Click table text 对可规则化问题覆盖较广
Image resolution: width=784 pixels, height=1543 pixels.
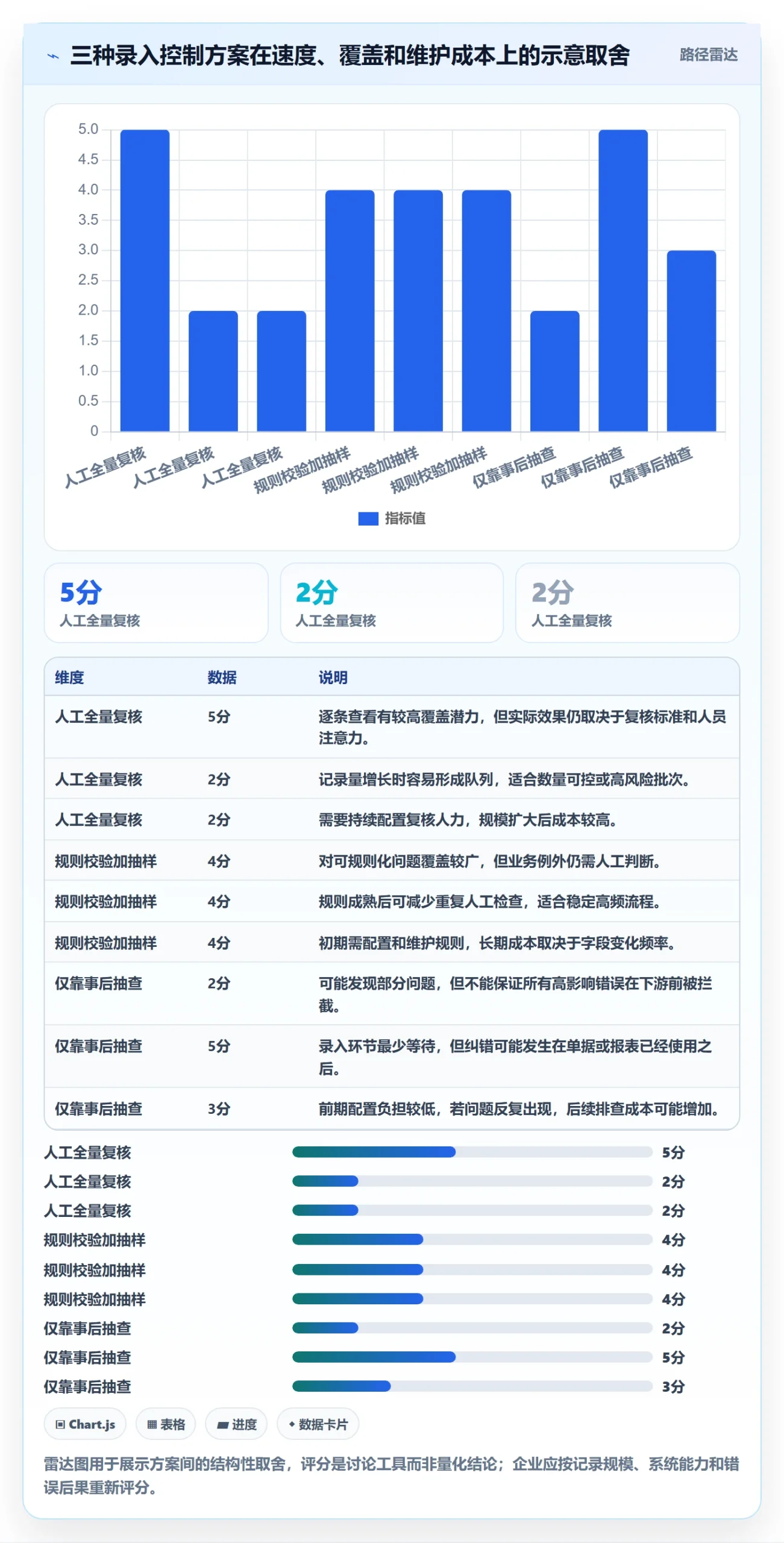[398, 861]
